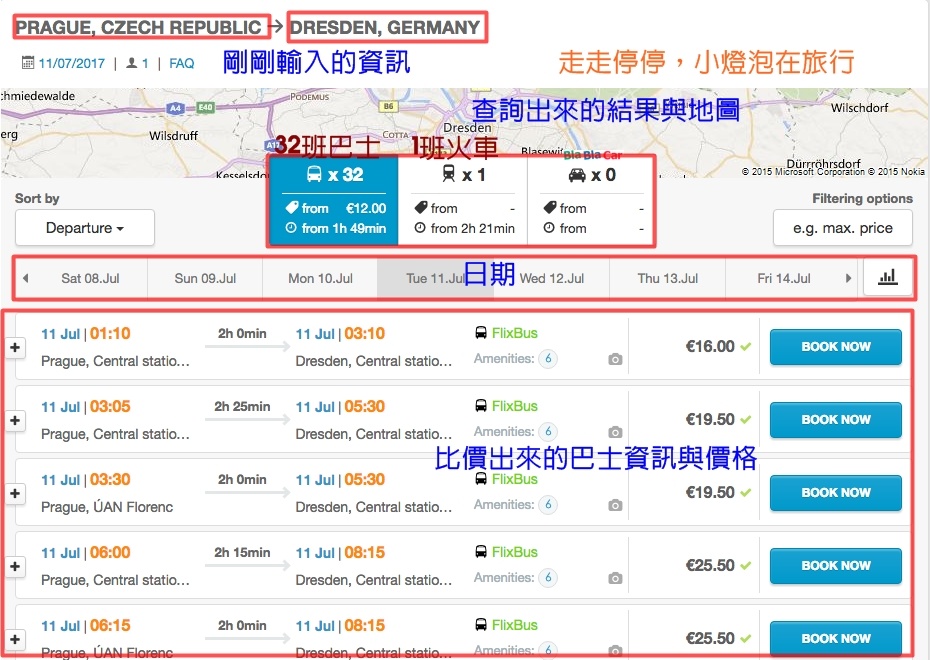Expand the 06:00 departure trip details
The width and height of the screenshot is (930, 660).
click(x=15, y=566)
